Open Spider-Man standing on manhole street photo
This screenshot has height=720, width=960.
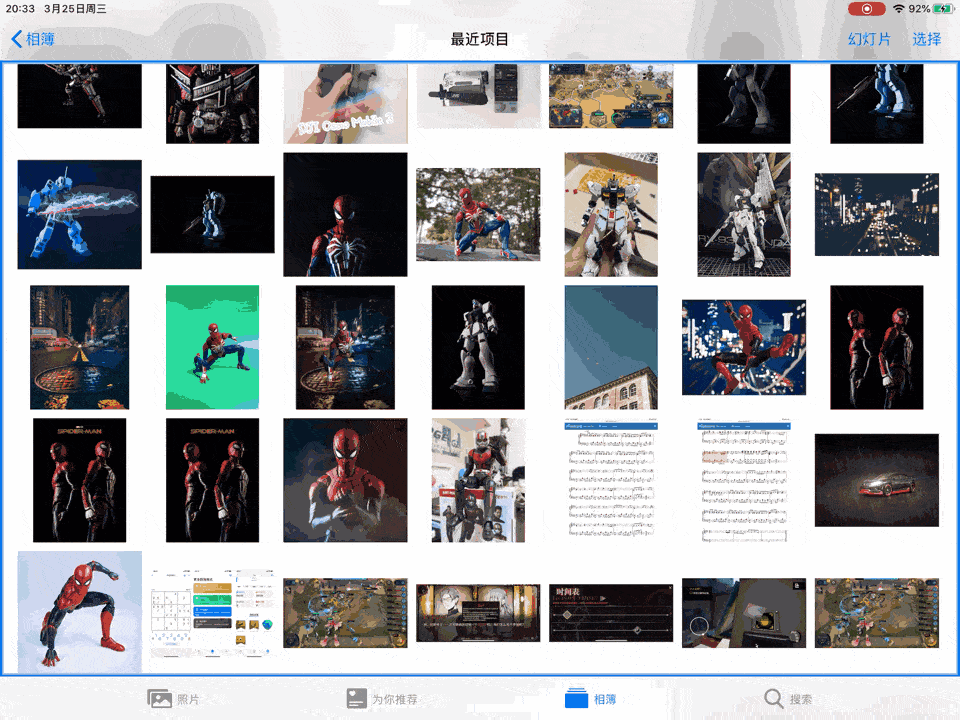click(345, 347)
